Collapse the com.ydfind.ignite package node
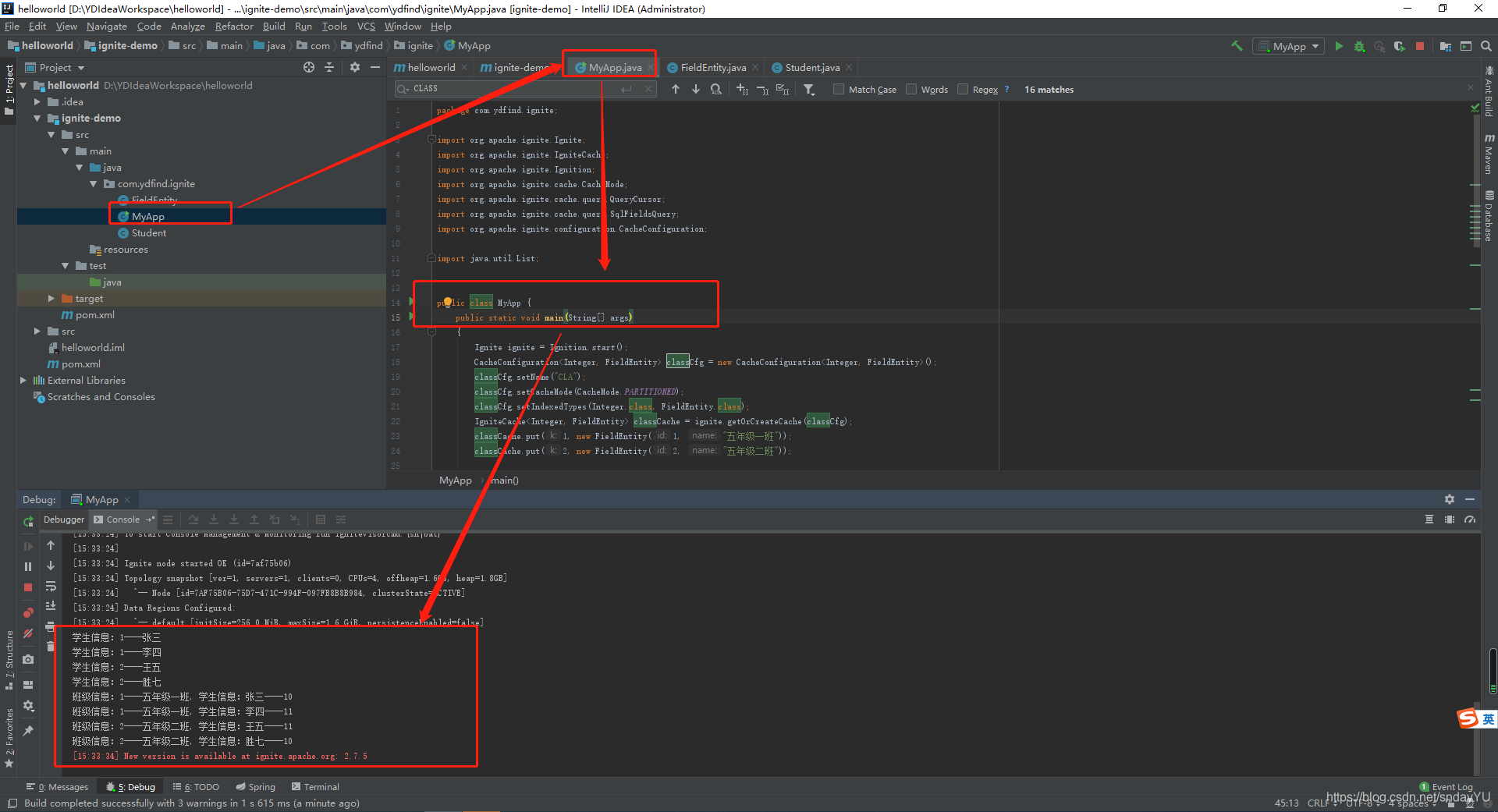The height and width of the screenshot is (812, 1498). pyautogui.click(x=94, y=184)
